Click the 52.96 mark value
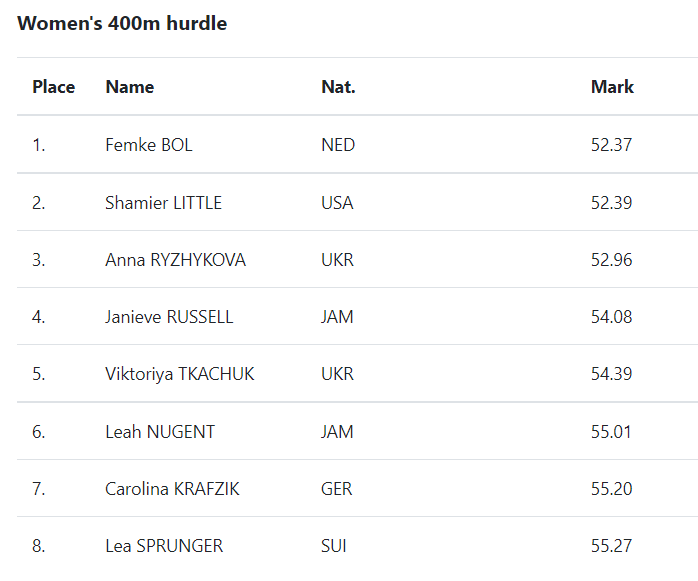This screenshot has height=581, width=698. coord(611,260)
